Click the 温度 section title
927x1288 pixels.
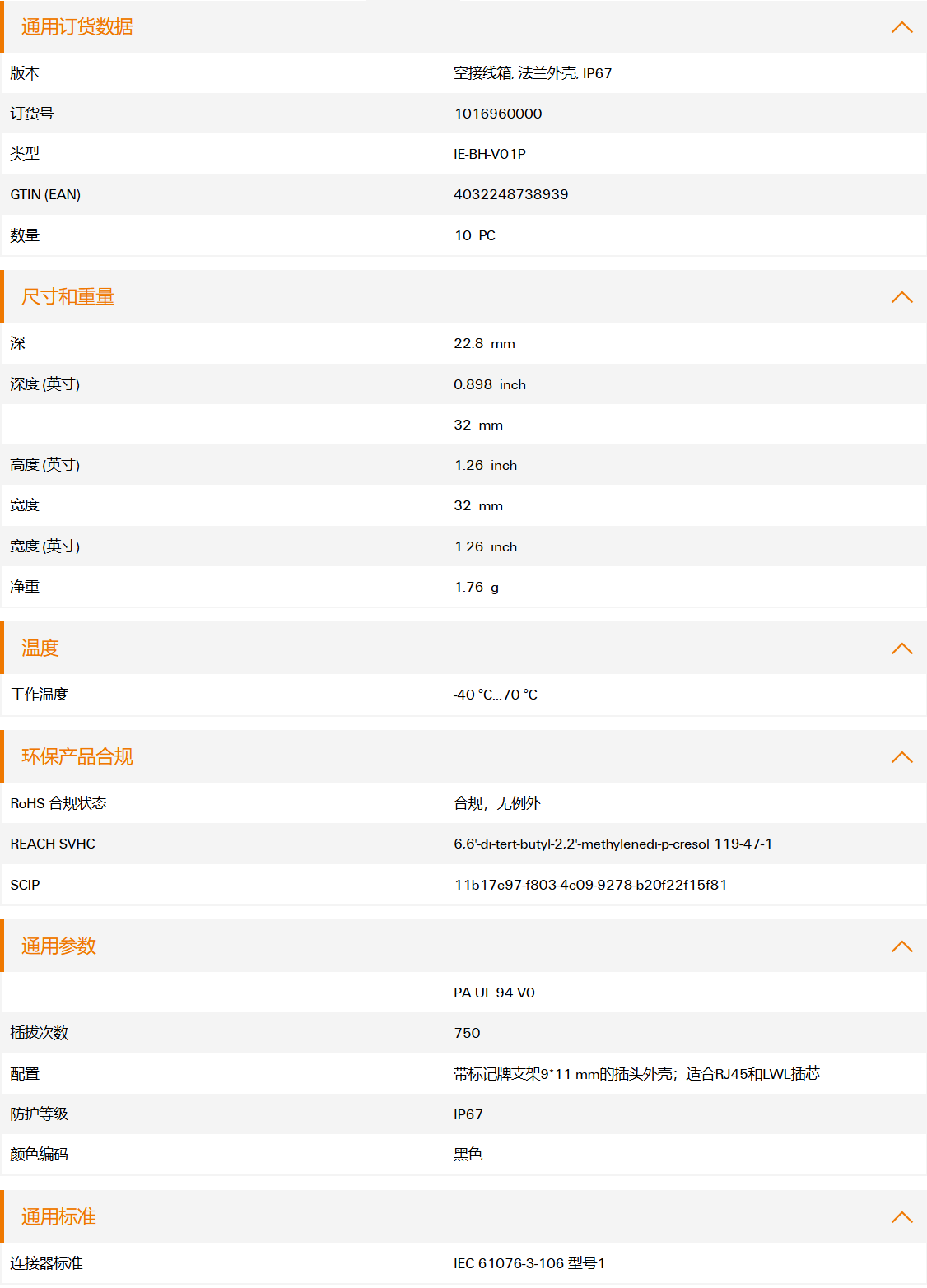click(40, 649)
